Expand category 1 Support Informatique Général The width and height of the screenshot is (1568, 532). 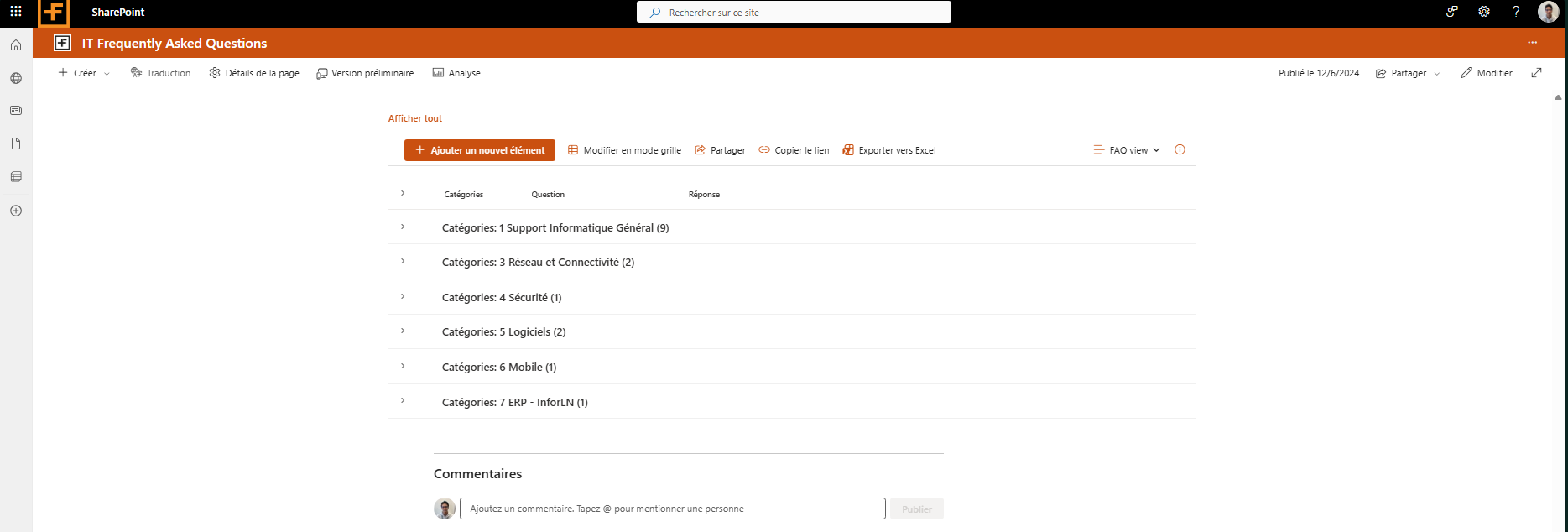tap(403, 227)
